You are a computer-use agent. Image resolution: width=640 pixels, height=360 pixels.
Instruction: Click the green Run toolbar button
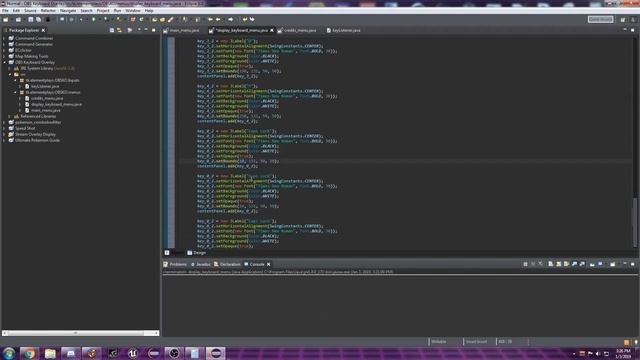click(93, 20)
